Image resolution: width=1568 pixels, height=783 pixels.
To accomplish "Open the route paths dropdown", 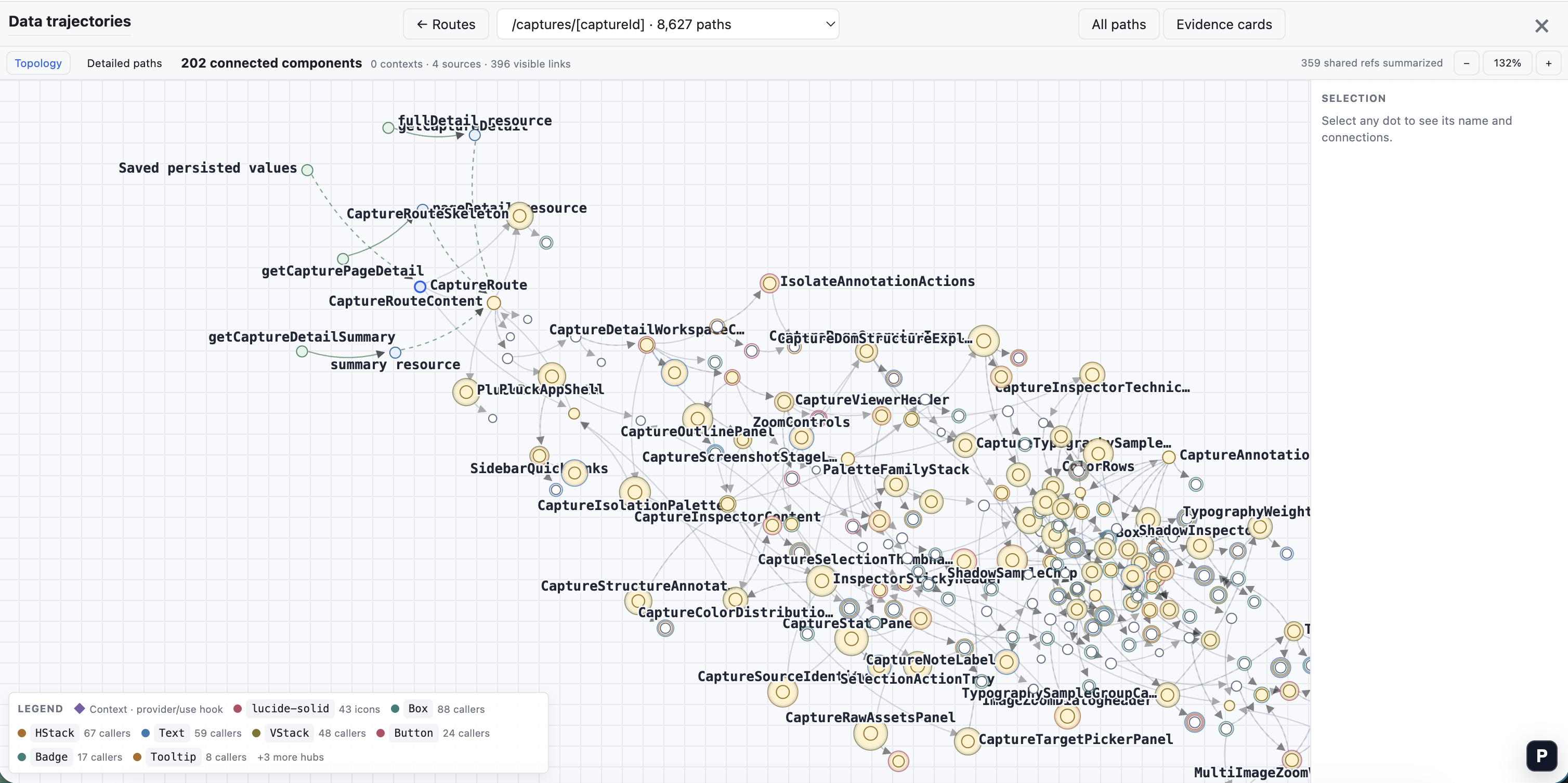I will pyautogui.click(x=668, y=24).
